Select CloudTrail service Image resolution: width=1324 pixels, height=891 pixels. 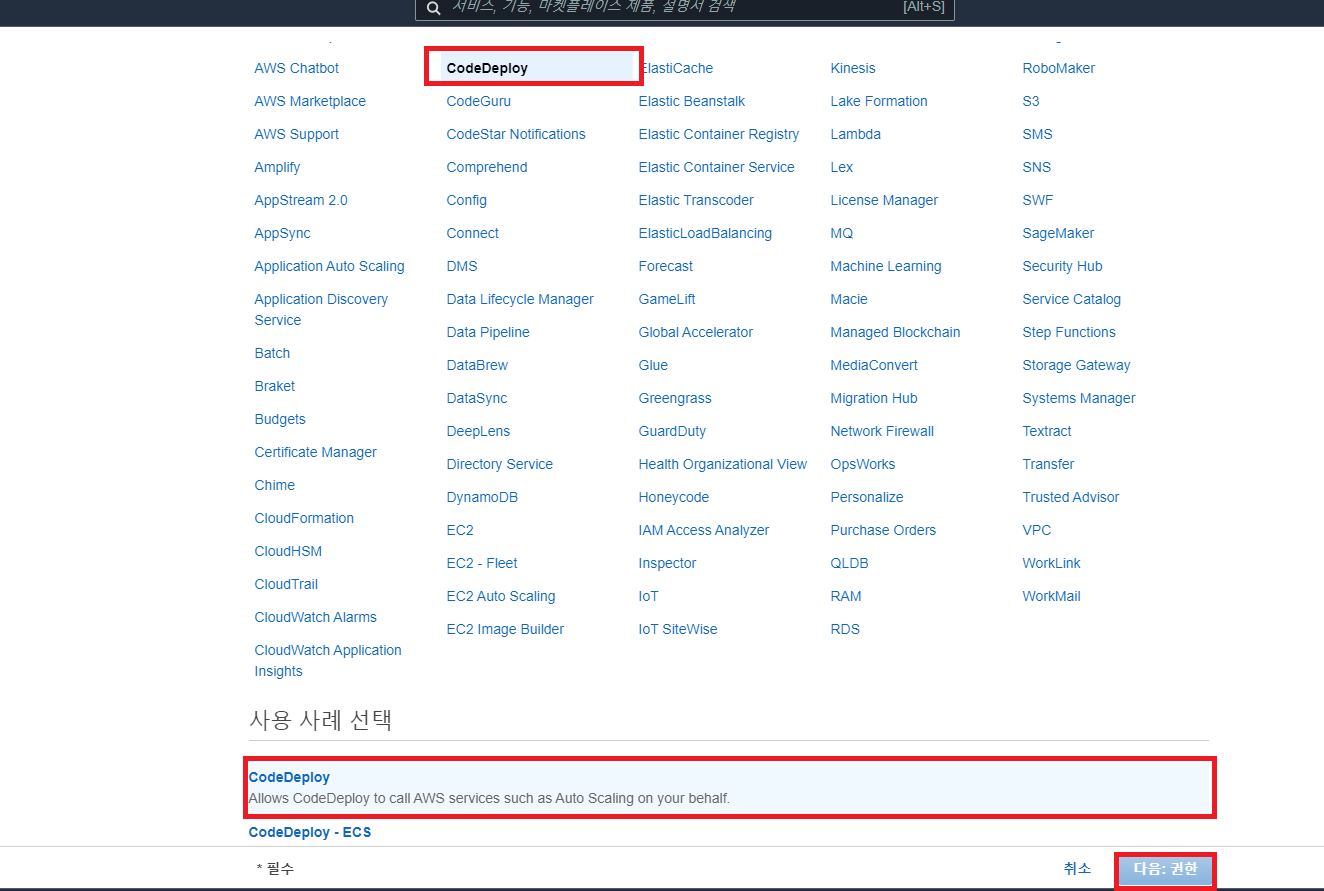click(x=286, y=584)
